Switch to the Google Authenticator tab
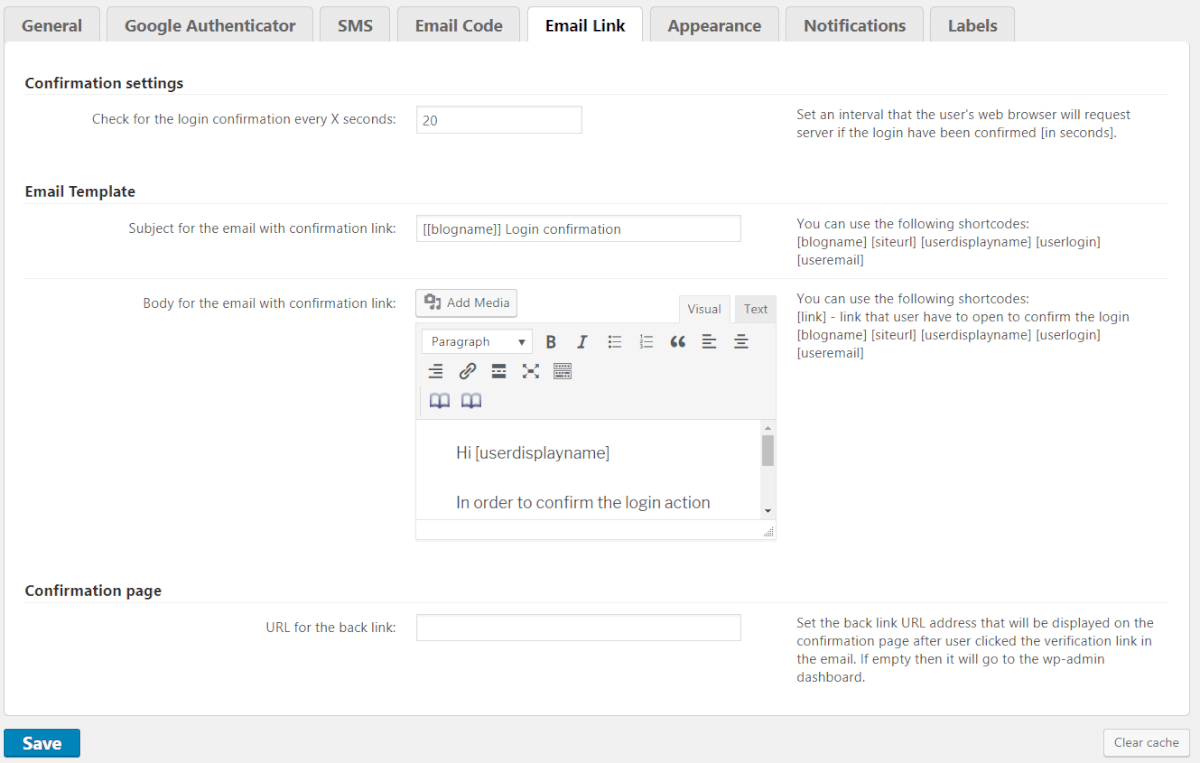Image resolution: width=1200 pixels, height=763 pixels. tap(210, 26)
